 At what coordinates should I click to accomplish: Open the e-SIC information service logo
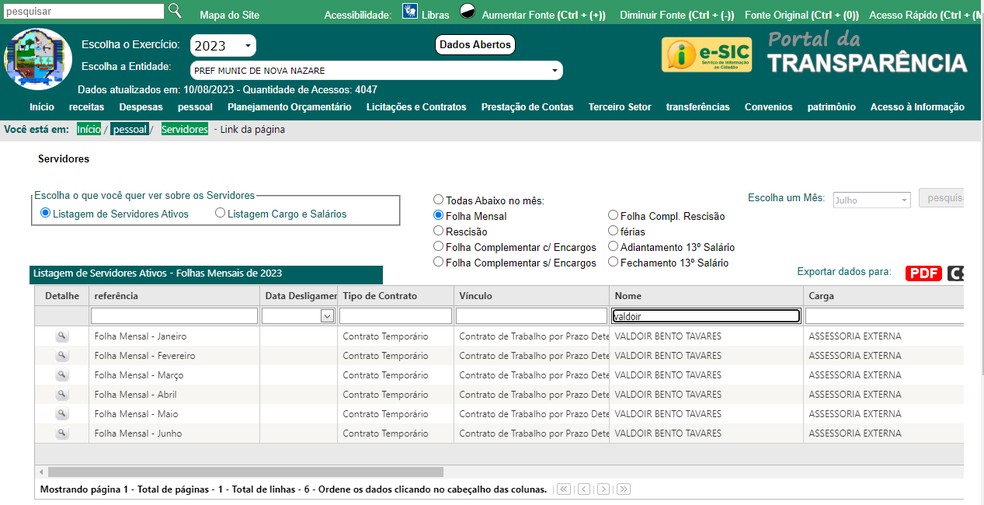click(x=707, y=55)
